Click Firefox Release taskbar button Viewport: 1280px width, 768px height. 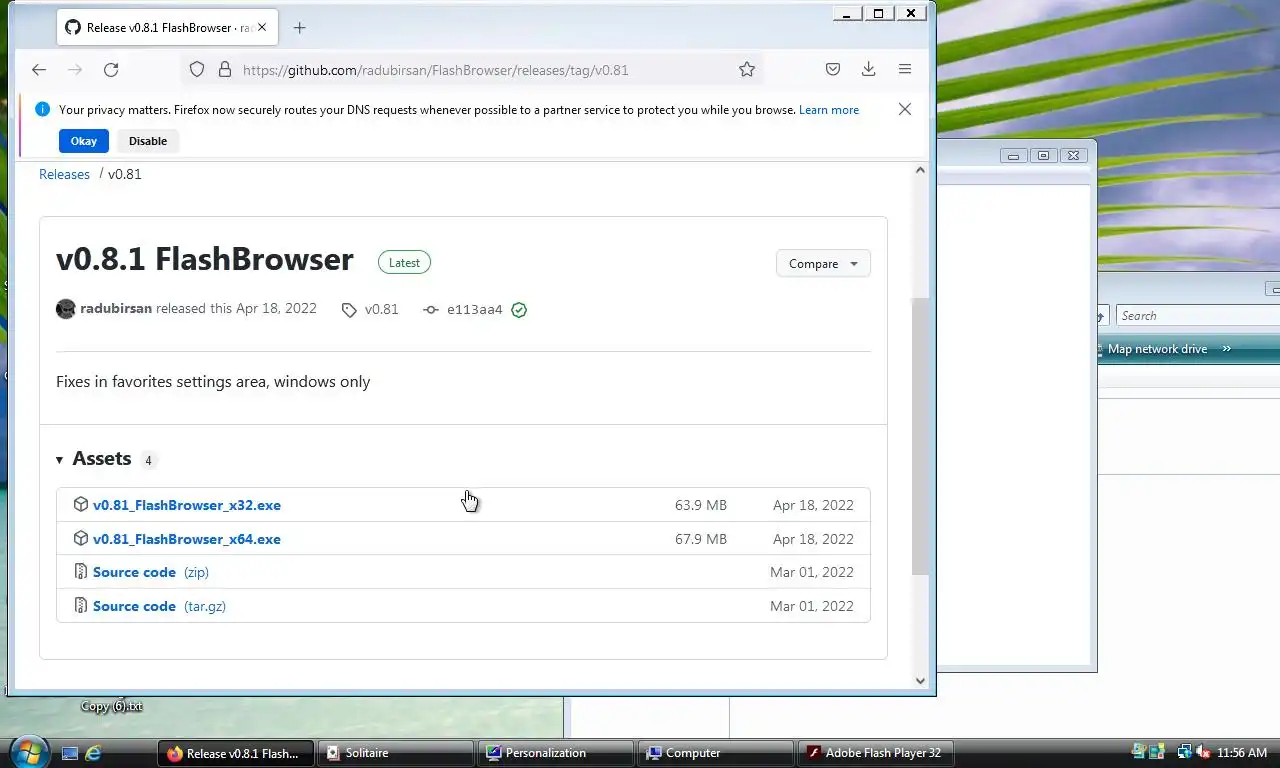[236, 753]
